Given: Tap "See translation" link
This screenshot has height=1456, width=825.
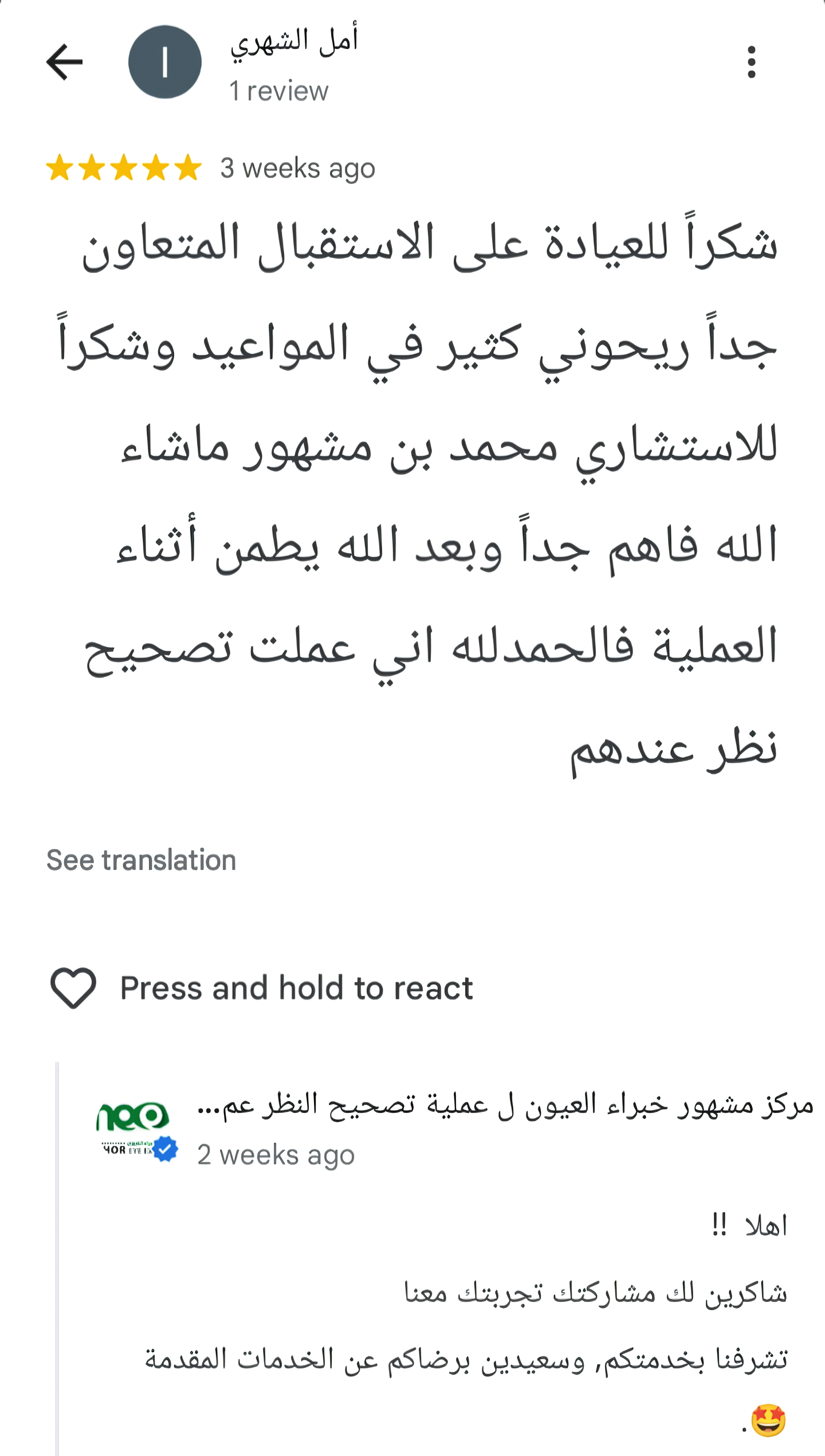Looking at the screenshot, I should [141, 860].
